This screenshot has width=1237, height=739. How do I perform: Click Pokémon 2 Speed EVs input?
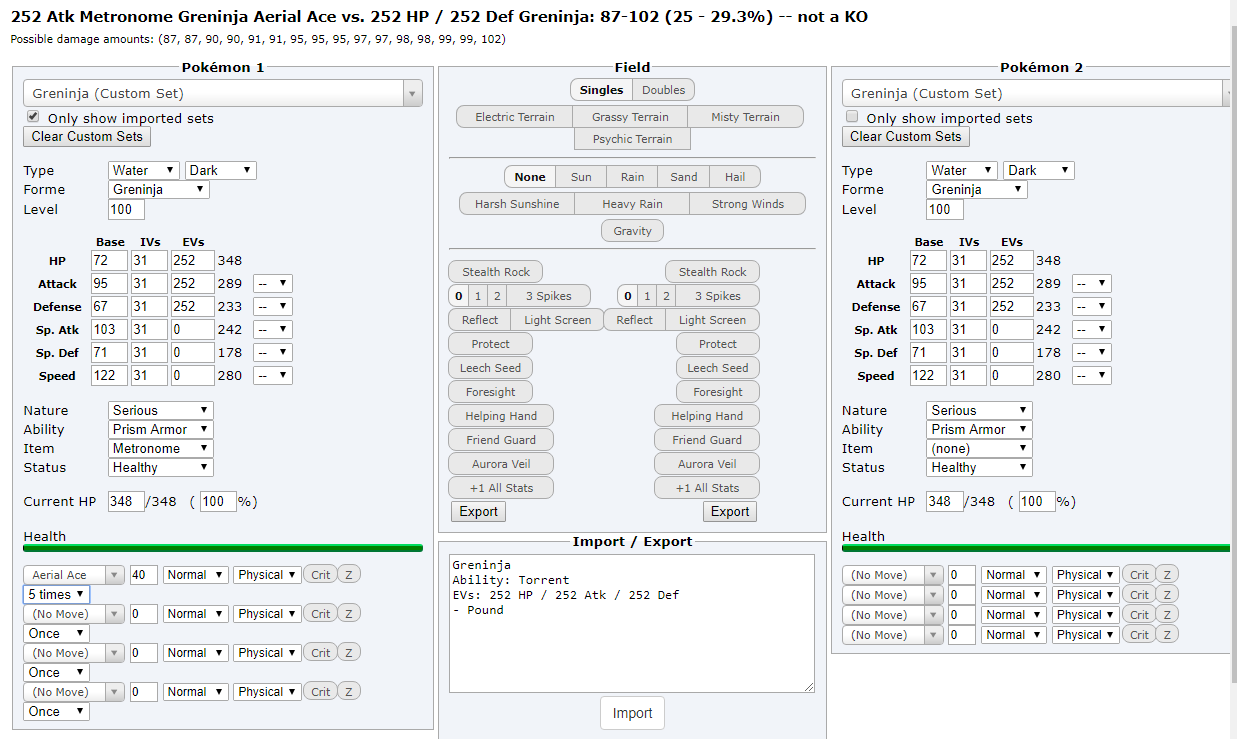(x=1011, y=375)
